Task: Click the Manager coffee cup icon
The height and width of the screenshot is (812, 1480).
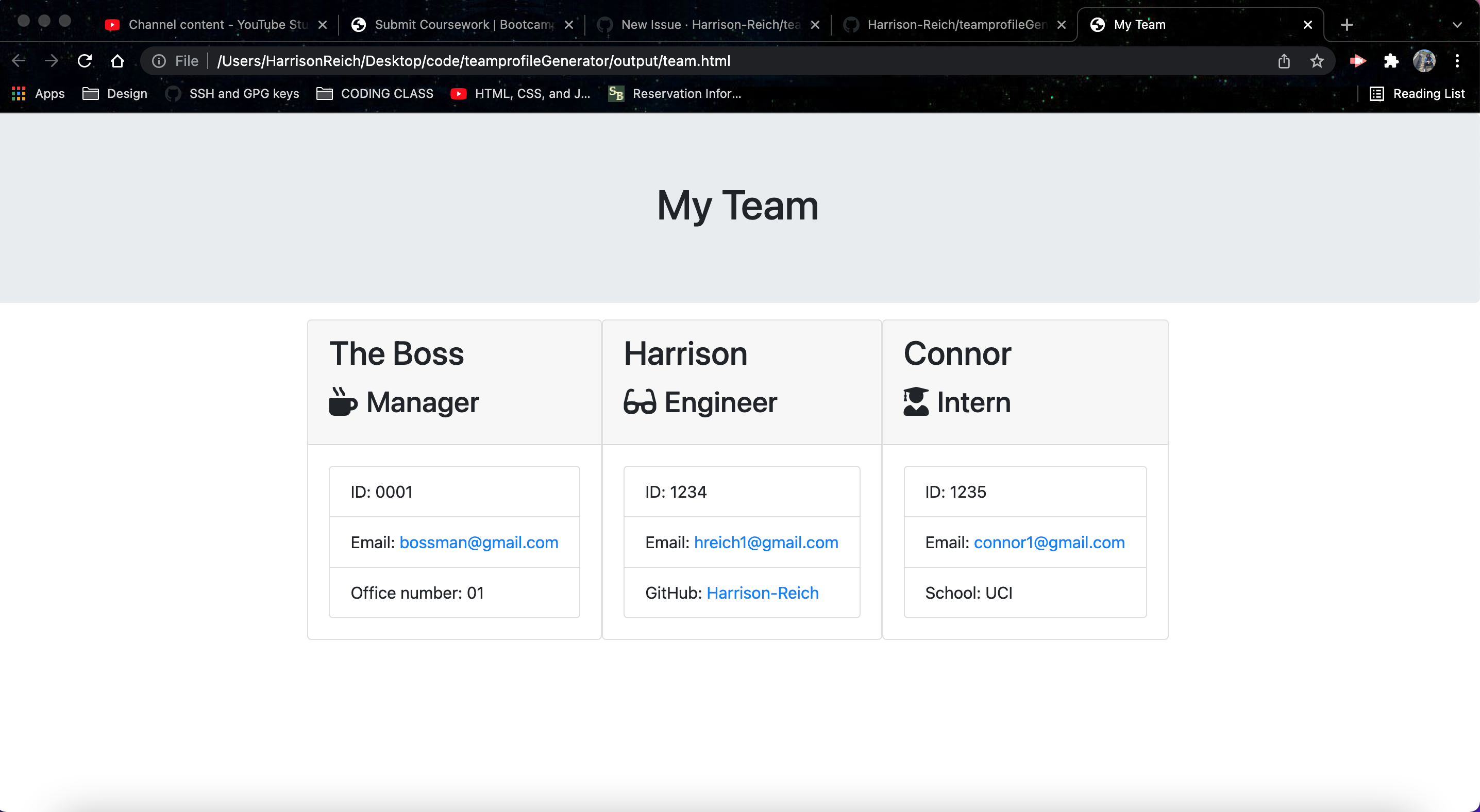Action: [342, 401]
